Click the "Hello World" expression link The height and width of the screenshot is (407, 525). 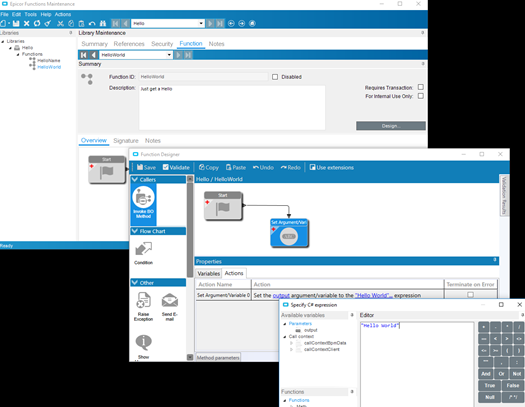pos(374,296)
